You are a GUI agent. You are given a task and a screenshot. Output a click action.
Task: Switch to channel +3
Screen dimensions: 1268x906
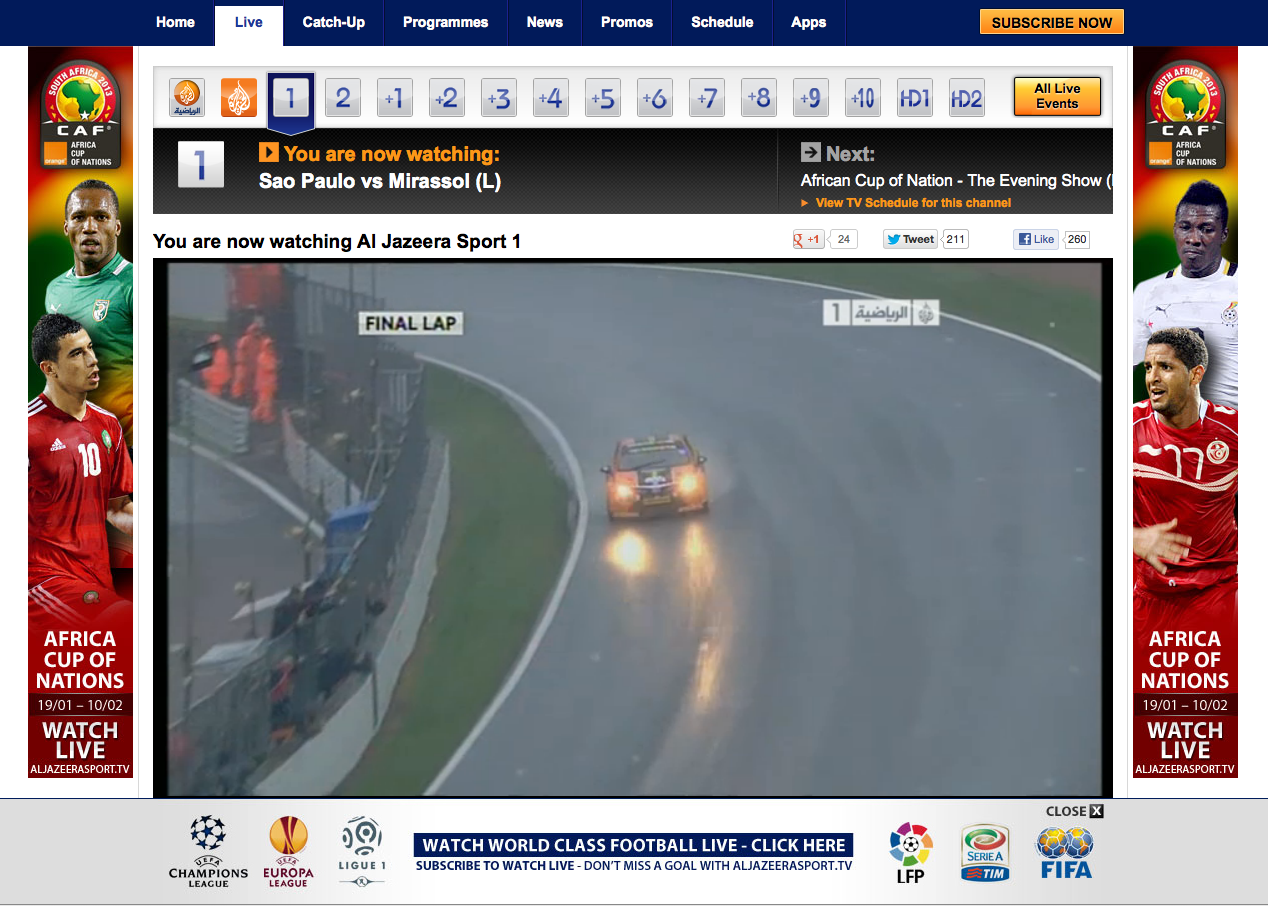click(499, 98)
